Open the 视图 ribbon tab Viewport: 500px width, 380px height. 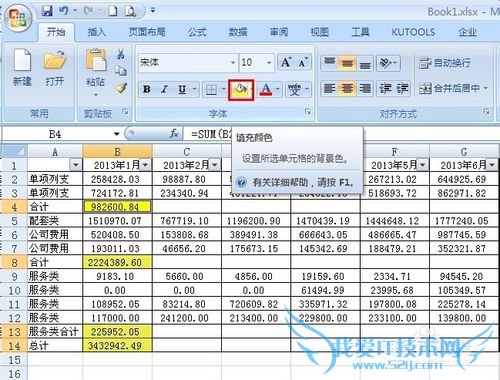320,32
